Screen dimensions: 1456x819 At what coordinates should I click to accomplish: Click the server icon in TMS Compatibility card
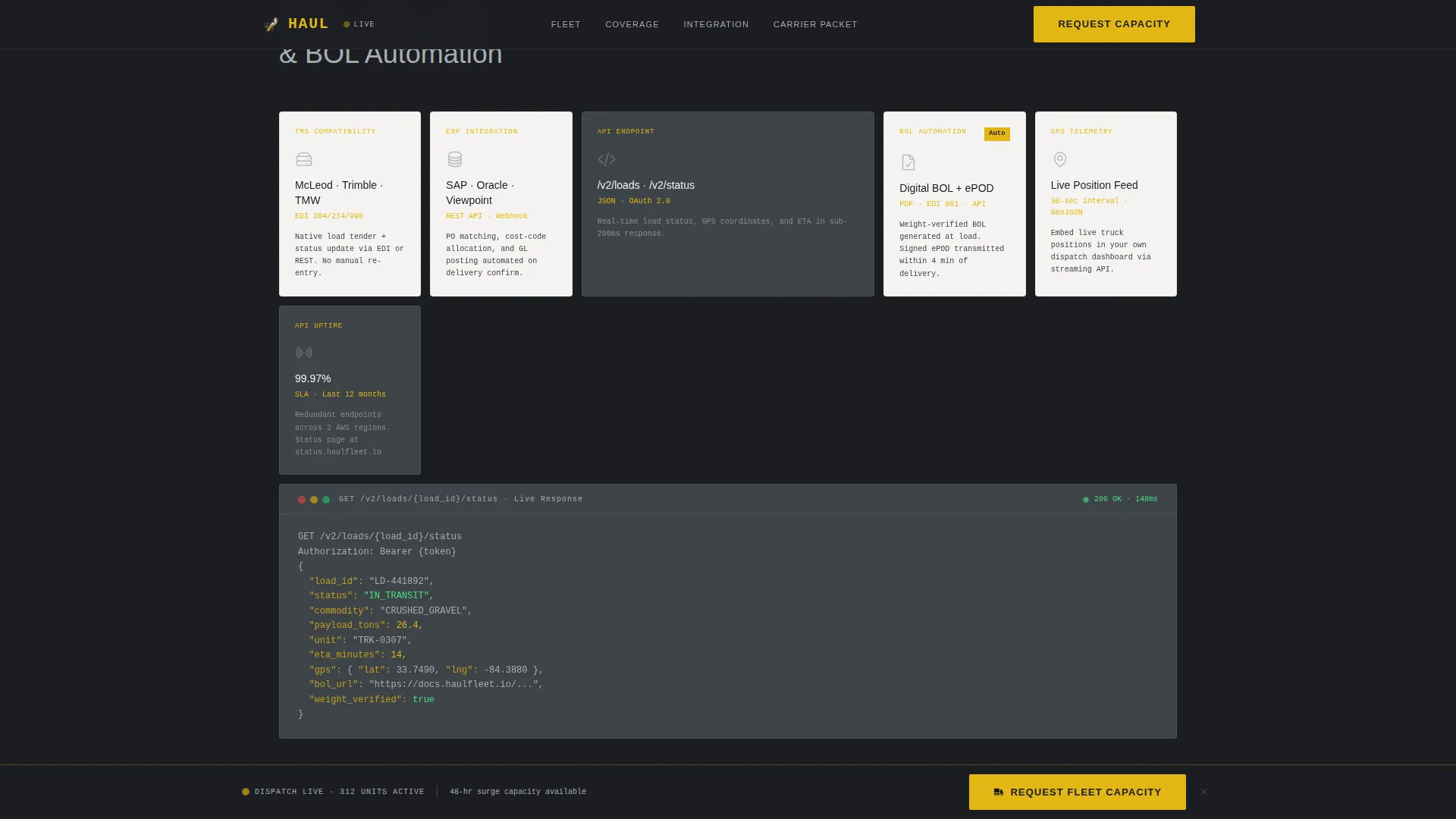304,159
